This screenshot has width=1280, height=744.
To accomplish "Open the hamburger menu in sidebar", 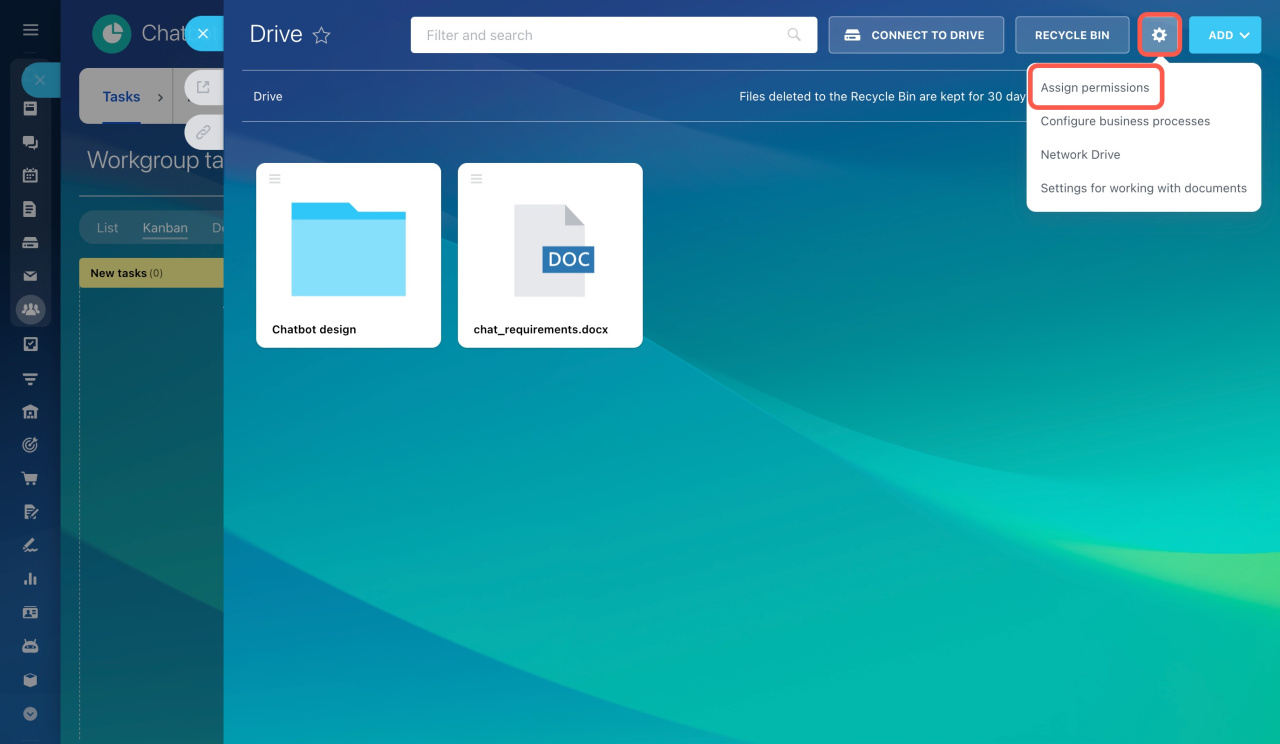I will pos(30,30).
